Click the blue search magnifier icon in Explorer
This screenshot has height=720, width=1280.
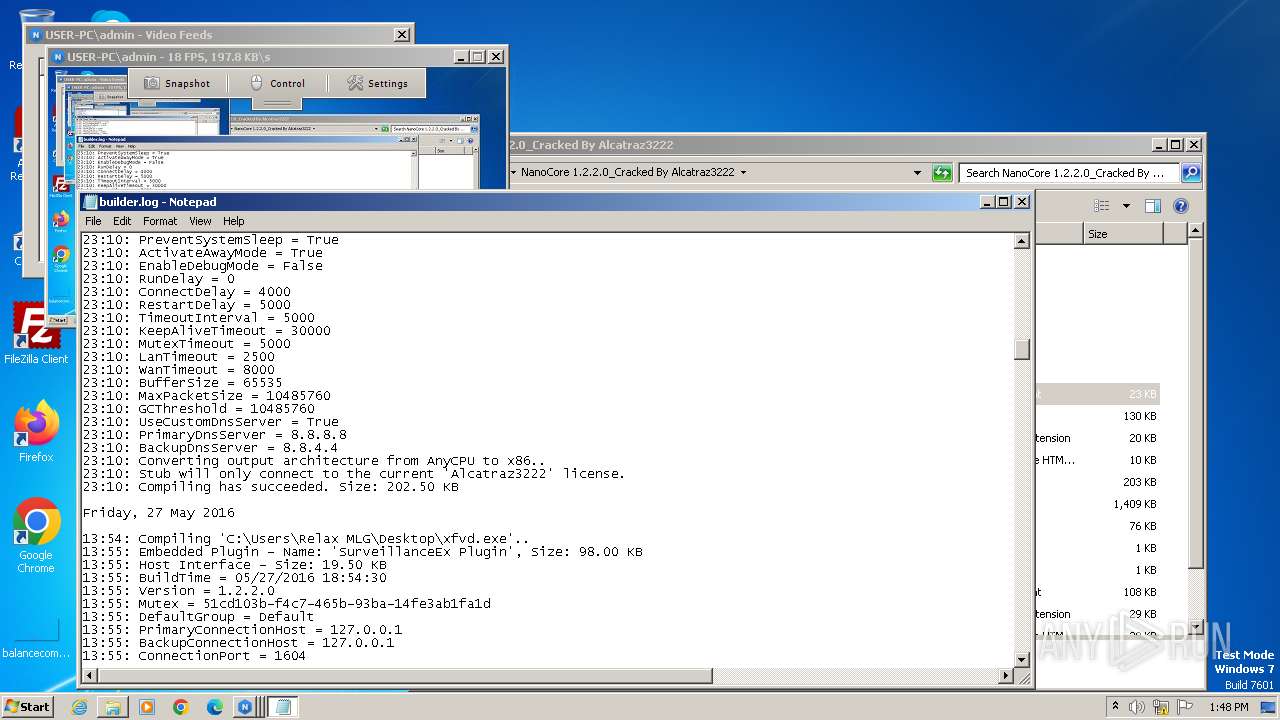coord(1190,173)
